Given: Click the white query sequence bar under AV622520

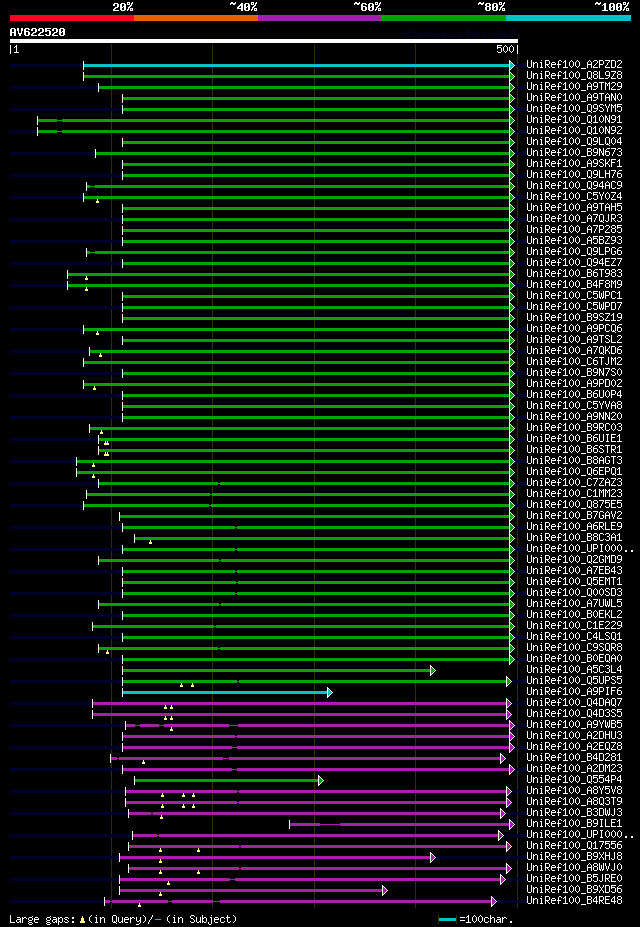Looking at the screenshot, I should (264, 41).
